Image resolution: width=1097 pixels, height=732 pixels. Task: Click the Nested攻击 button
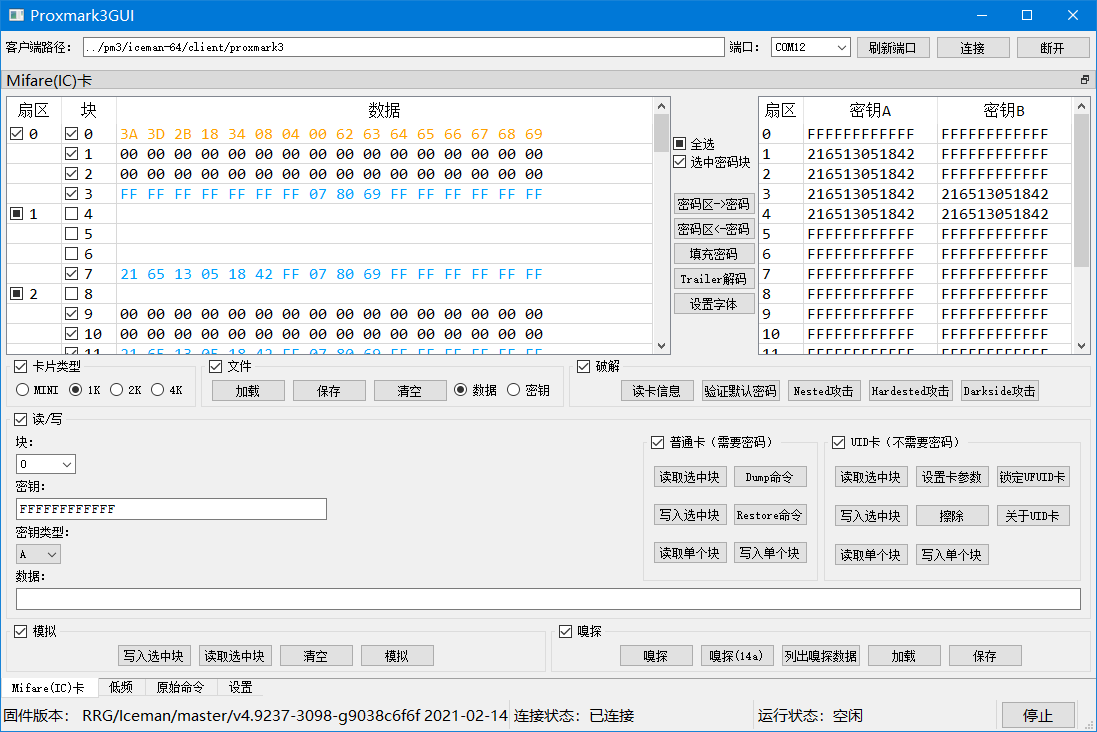pyautogui.click(x=823, y=391)
